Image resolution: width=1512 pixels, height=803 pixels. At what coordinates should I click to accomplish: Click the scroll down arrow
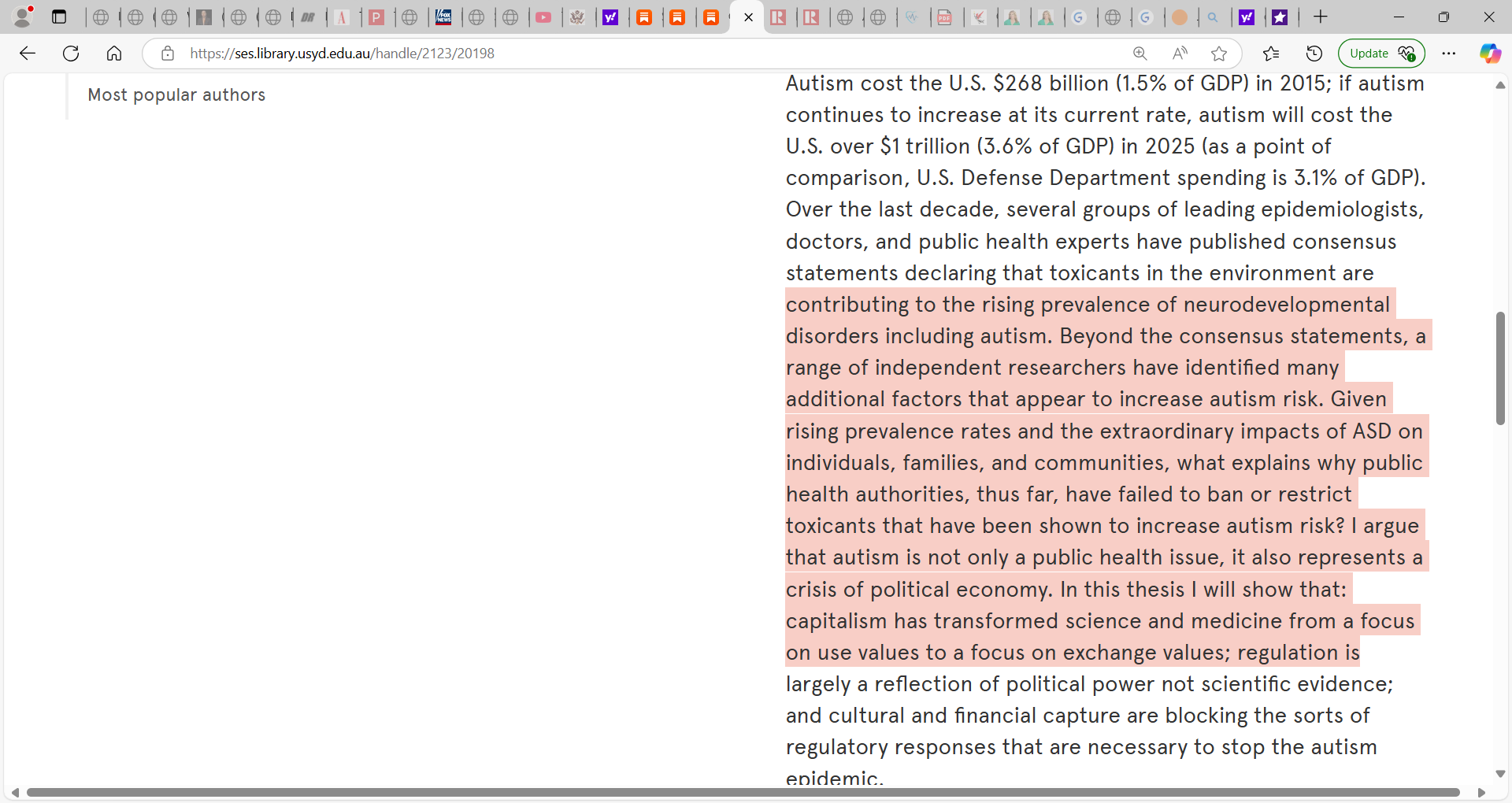pyautogui.click(x=1500, y=774)
